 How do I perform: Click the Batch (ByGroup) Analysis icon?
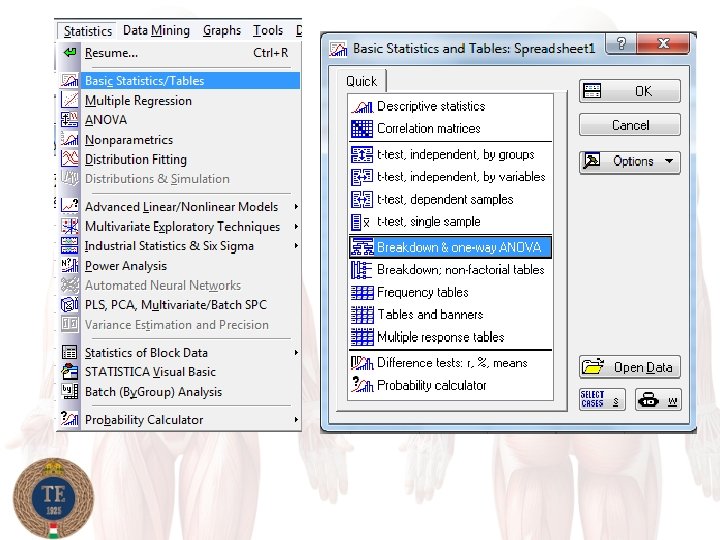tap(70, 391)
